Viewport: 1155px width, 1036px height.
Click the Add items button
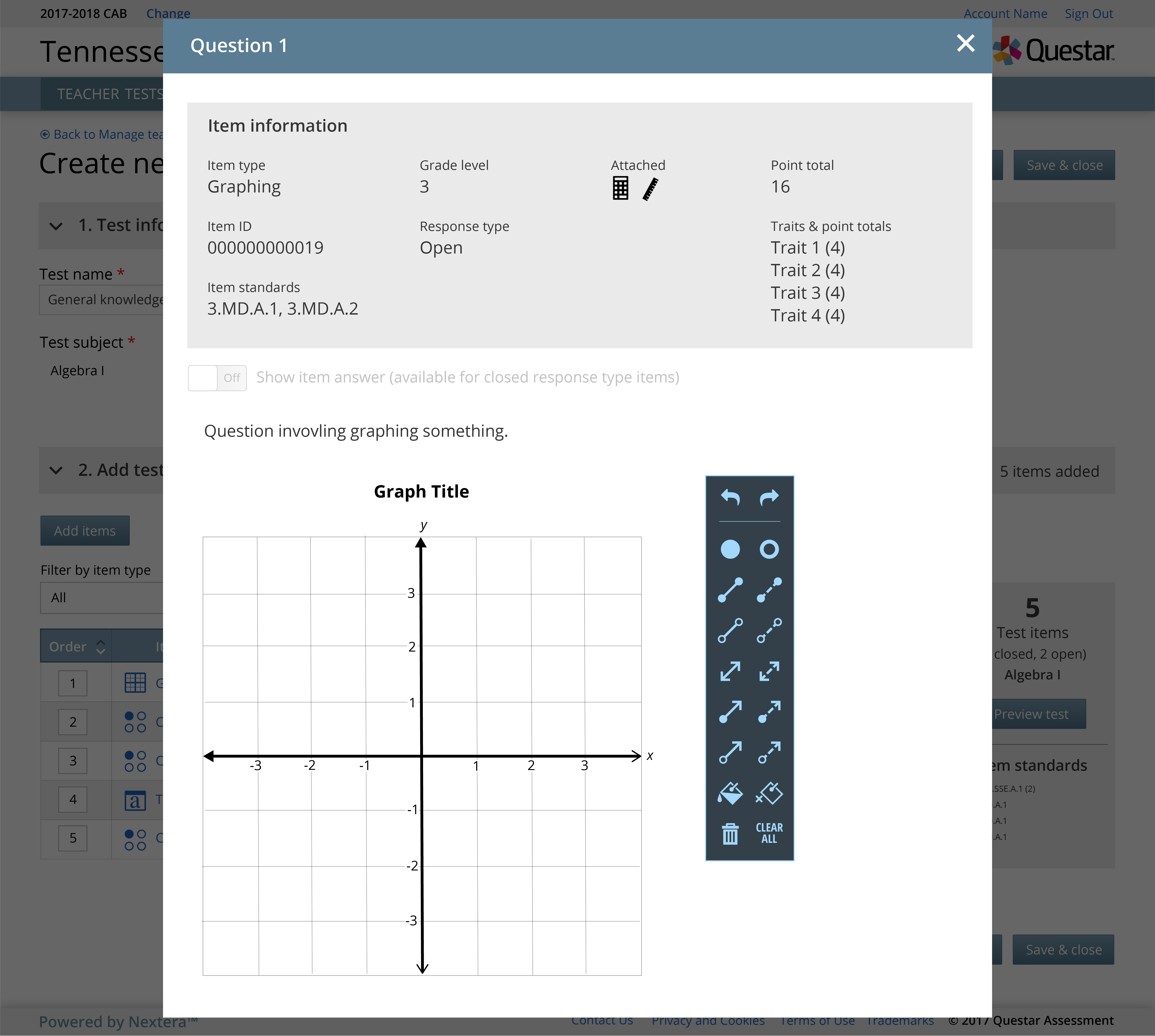pos(85,531)
